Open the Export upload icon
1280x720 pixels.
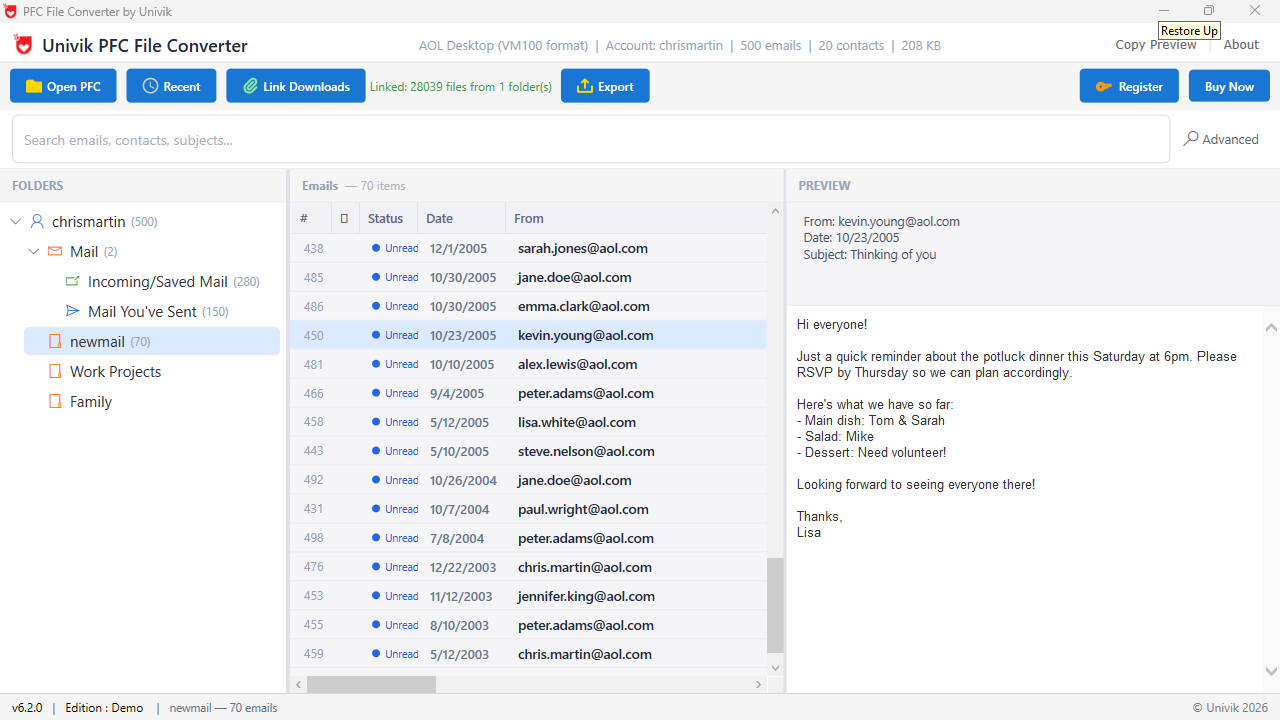(585, 86)
